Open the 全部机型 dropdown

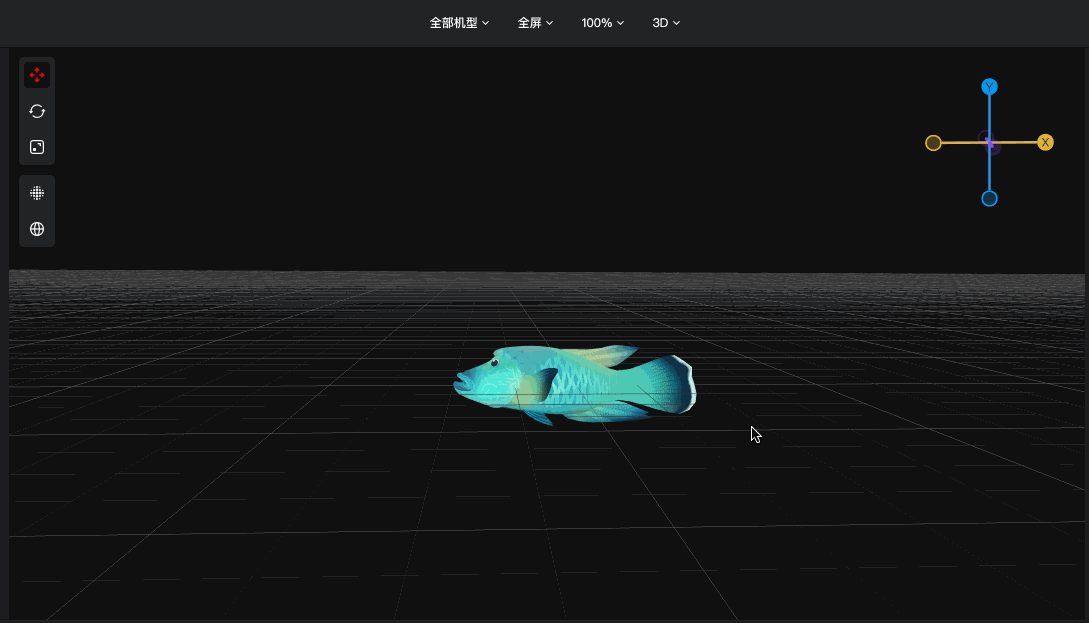click(x=459, y=23)
